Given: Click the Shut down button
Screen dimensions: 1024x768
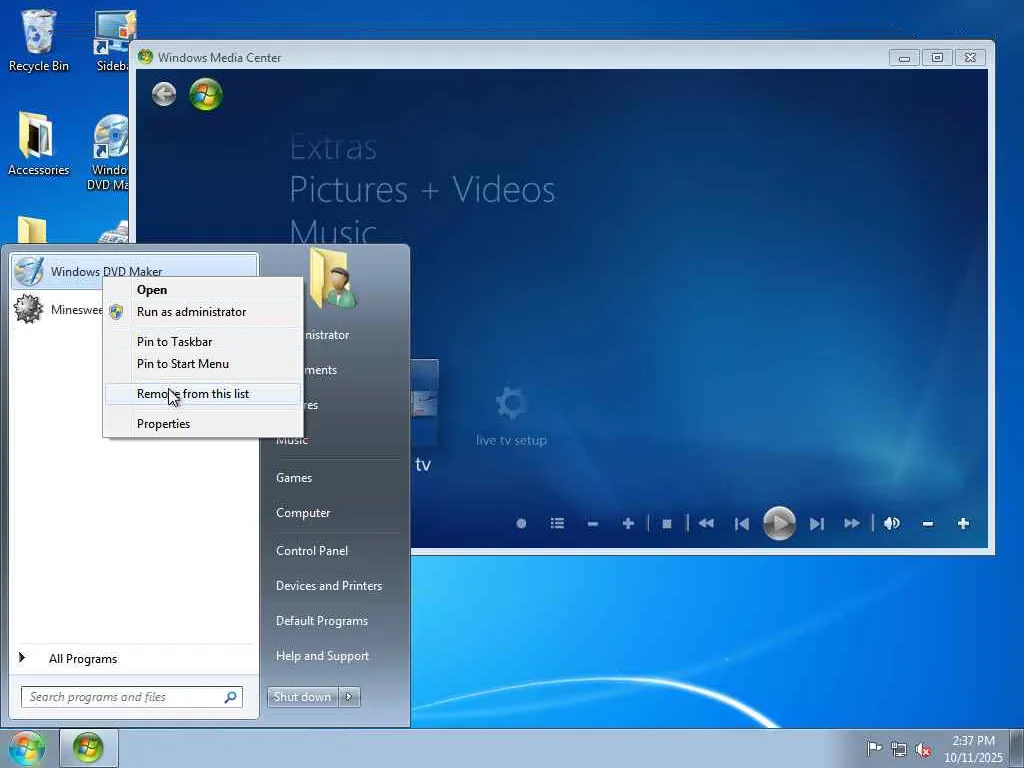Looking at the screenshot, I should pos(302,697).
